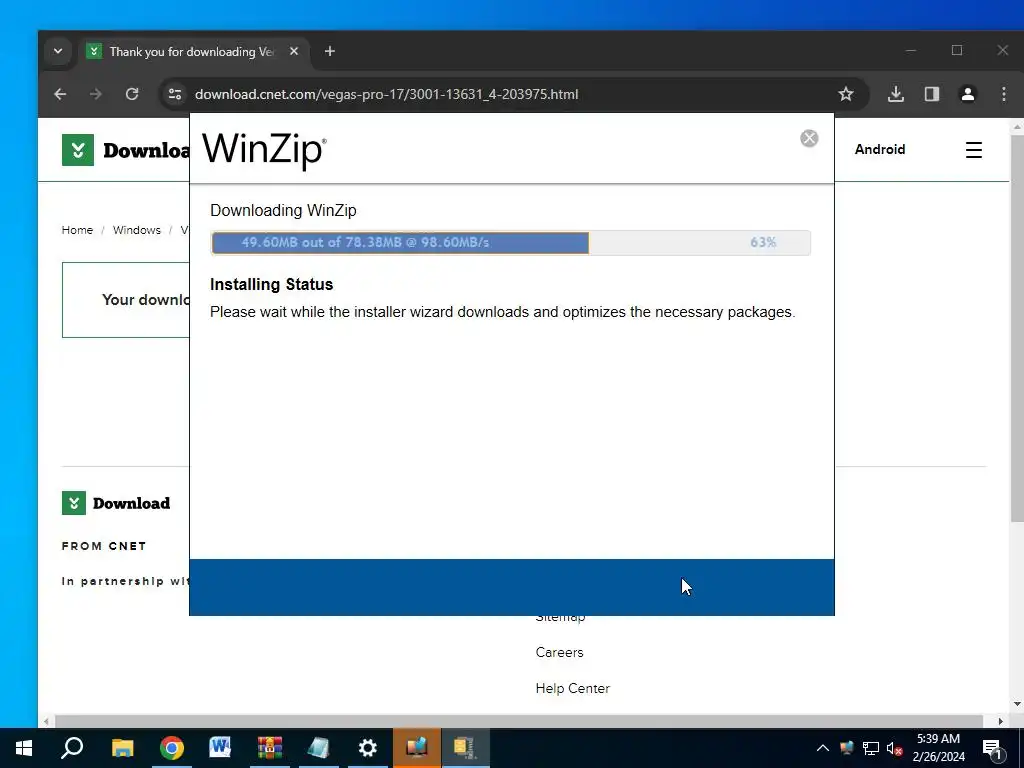Click the WinZip logo
1024x768 pixels.
[x=264, y=150]
